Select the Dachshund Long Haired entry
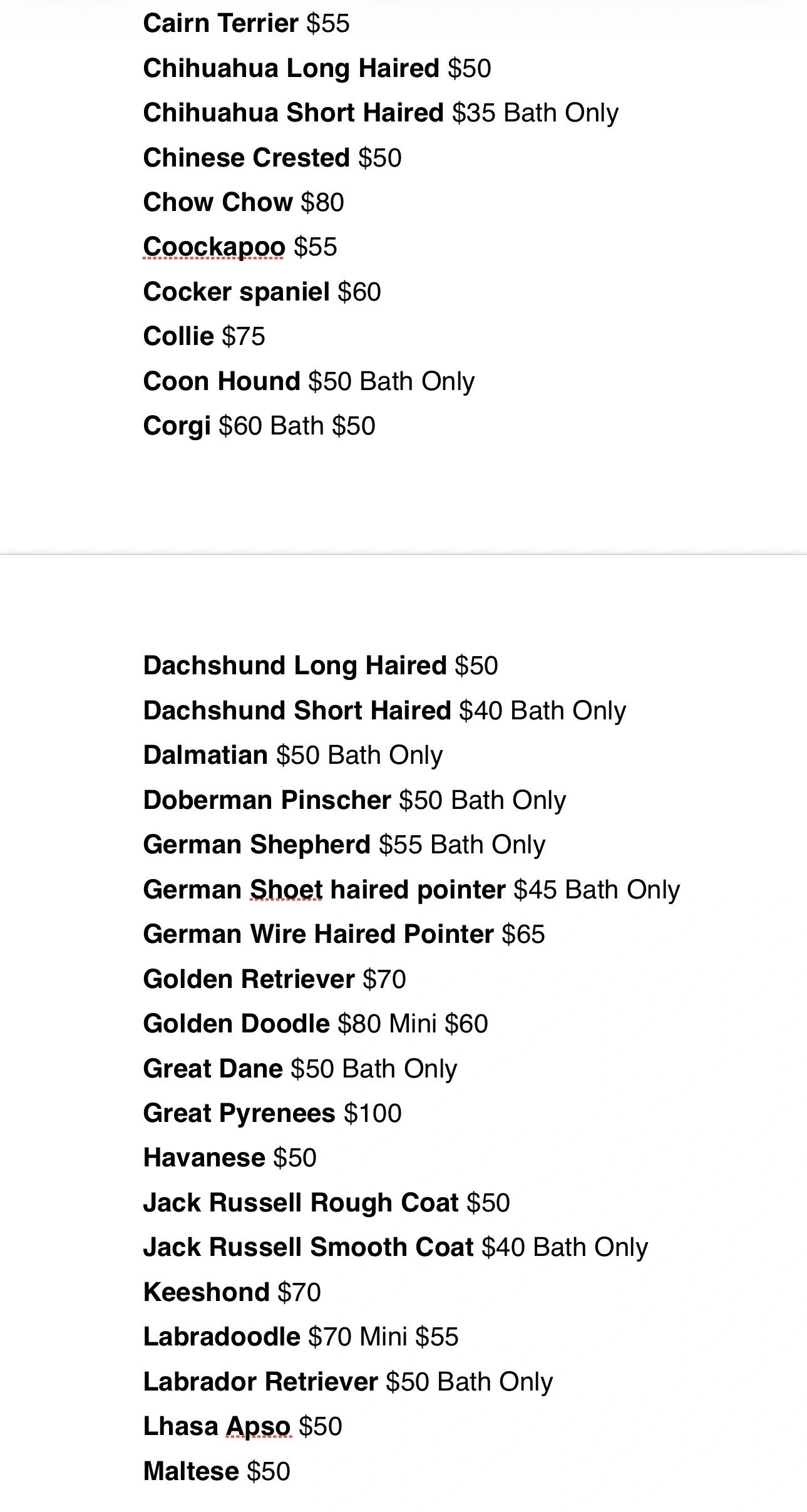 321,666
